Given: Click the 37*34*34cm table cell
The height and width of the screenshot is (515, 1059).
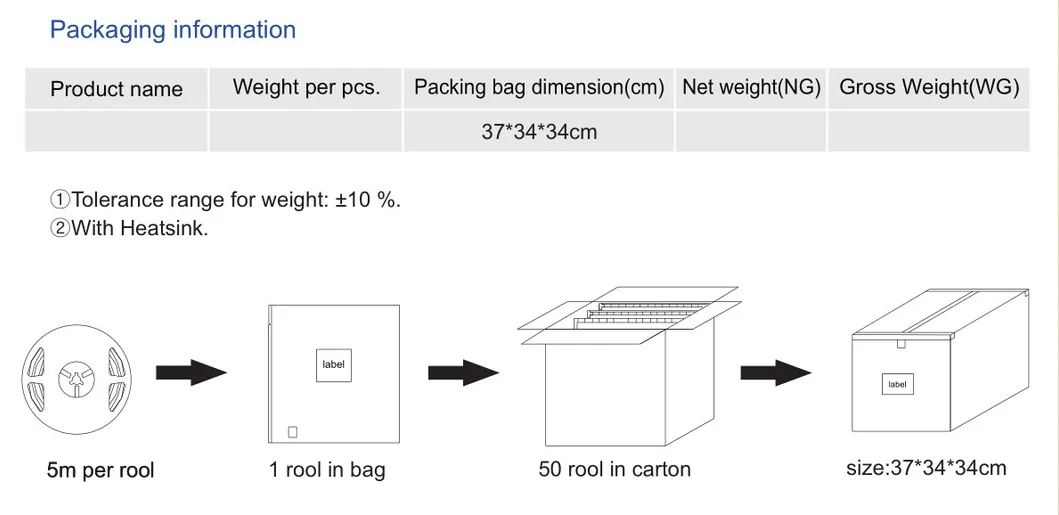Looking at the screenshot, I should (x=539, y=131).
